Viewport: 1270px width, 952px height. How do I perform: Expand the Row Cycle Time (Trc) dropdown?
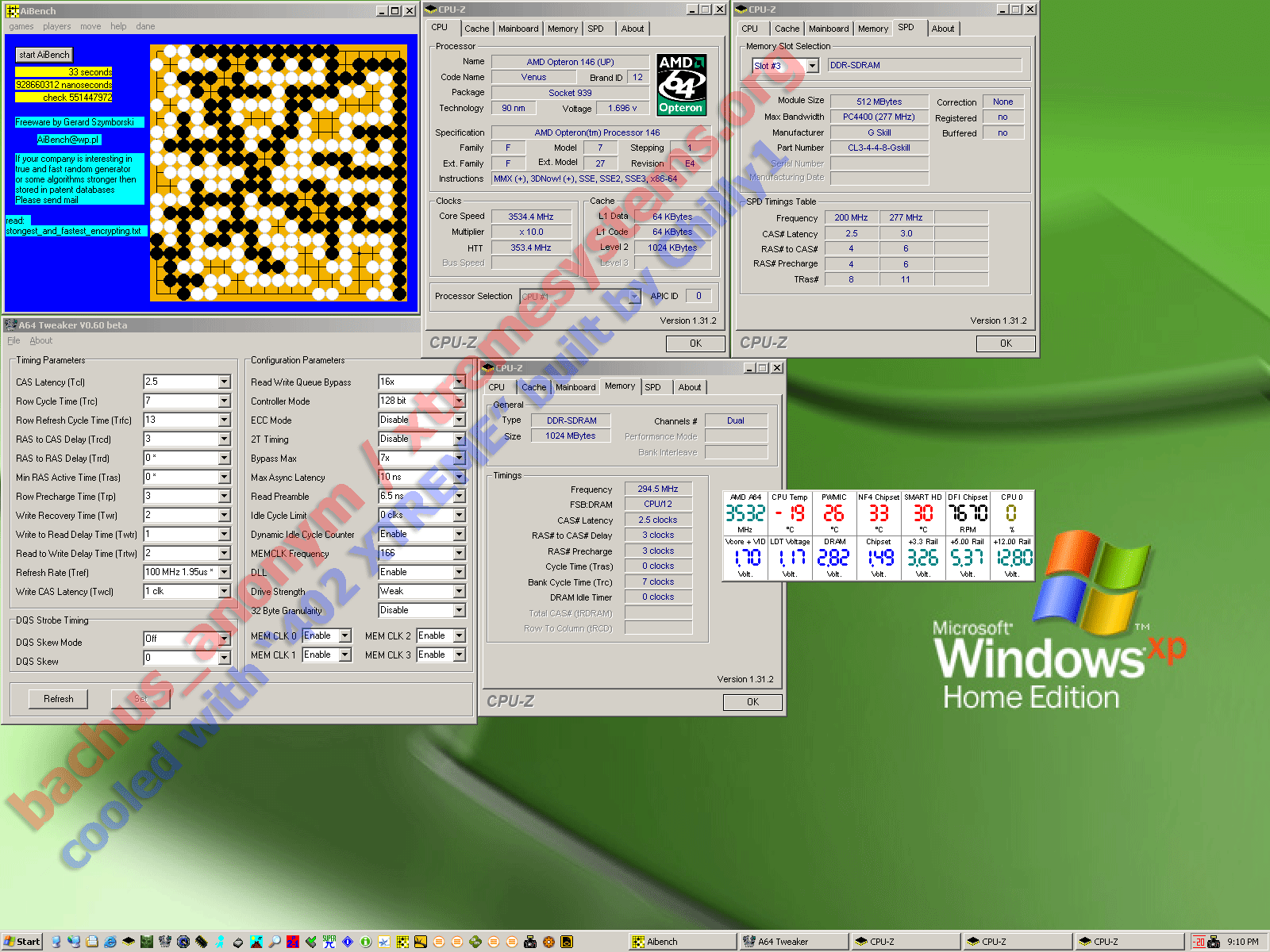tap(225, 401)
